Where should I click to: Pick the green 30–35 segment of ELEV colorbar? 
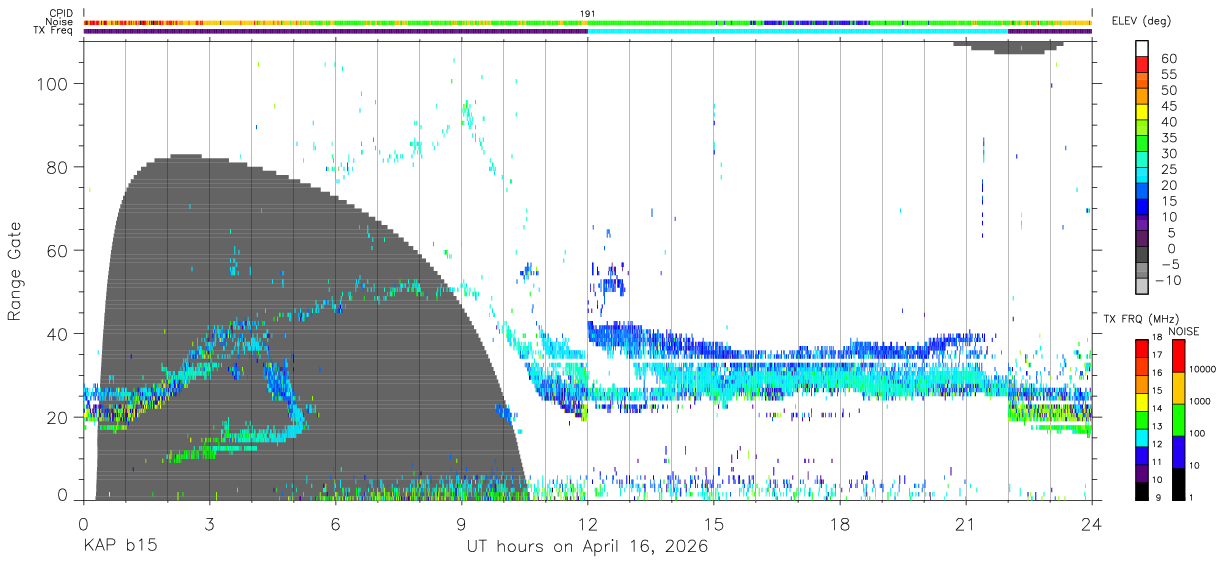[x=1142, y=144]
